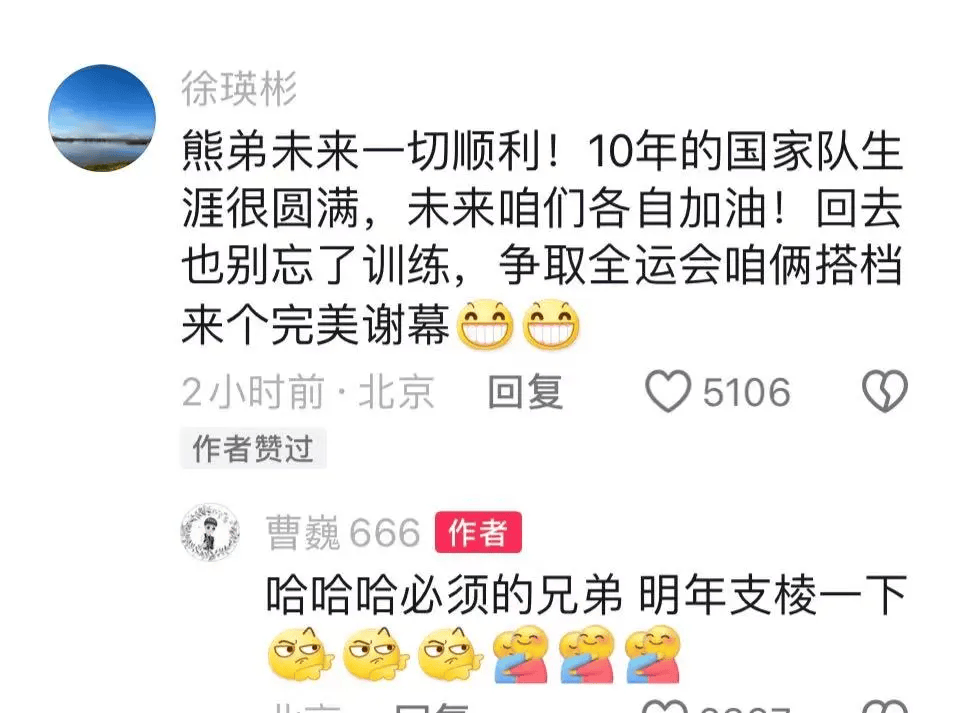Tap the second grinning emoji after 完美谢幕
Viewport: 960px width, 713px height.
pyautogui.click(x=551, y=324)
